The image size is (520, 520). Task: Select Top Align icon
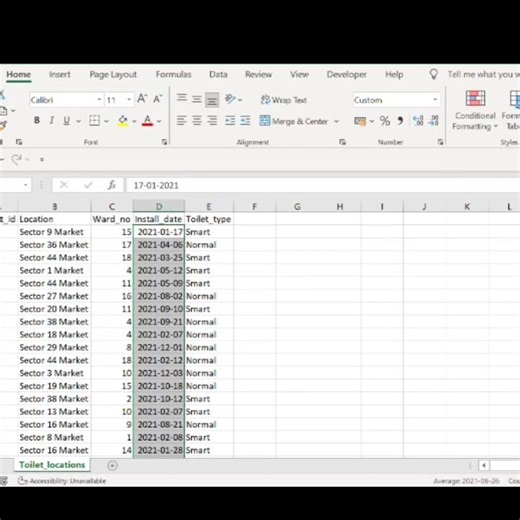(x=182, y=98)
